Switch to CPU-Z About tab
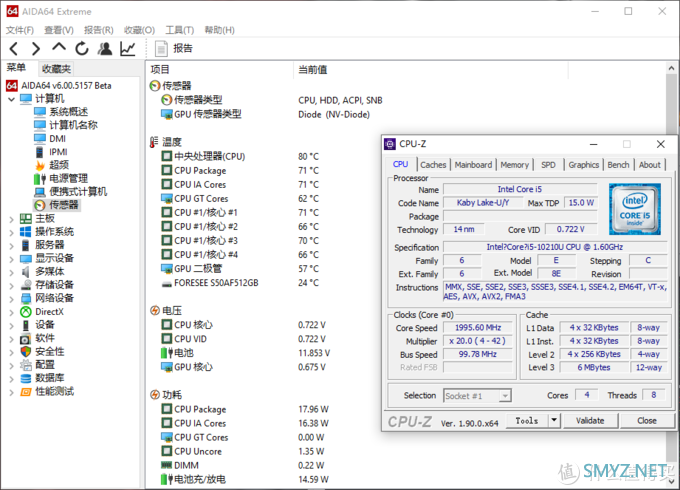680x490 pixels. [x=649, y=165]
